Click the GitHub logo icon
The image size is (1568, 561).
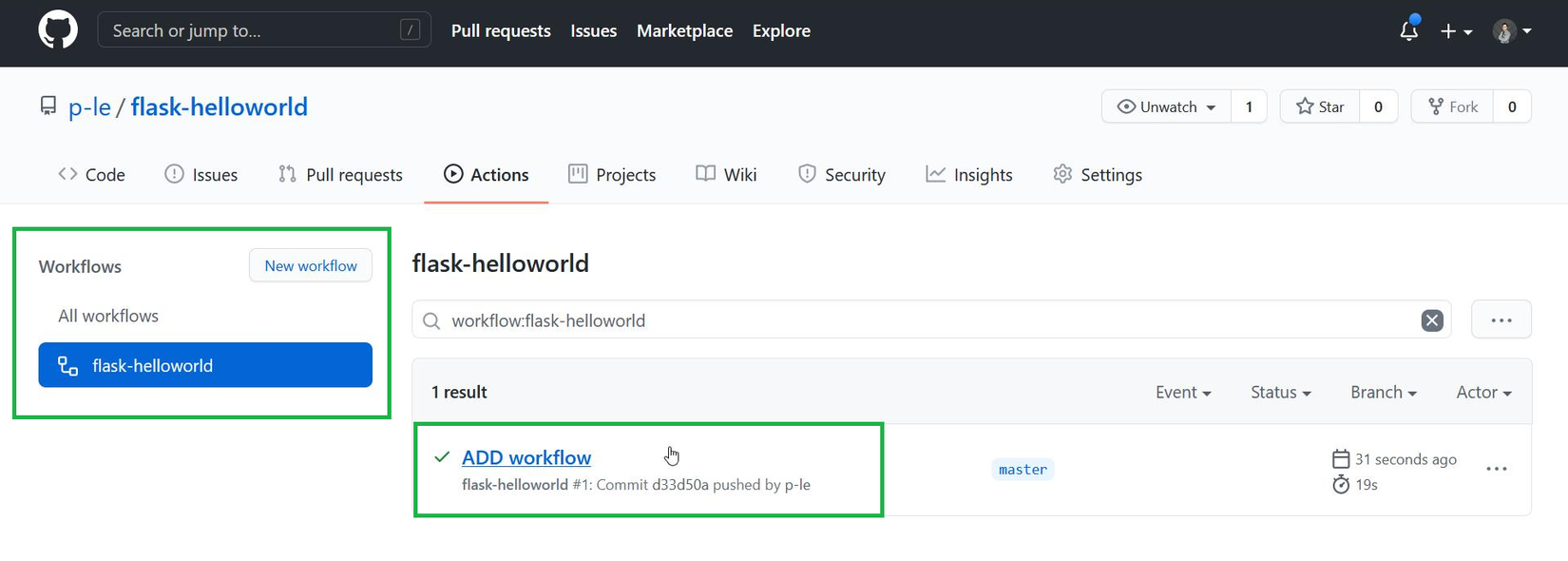coord(58,30)
